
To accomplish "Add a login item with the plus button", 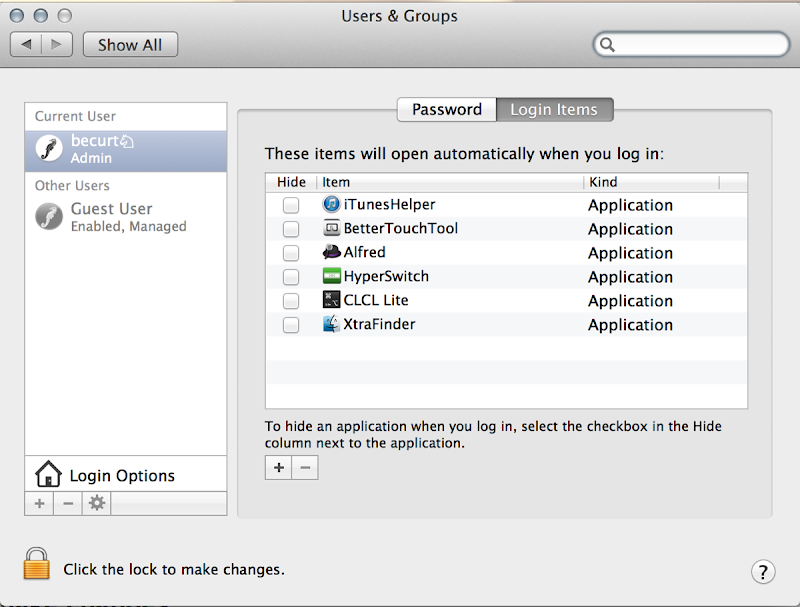I will click(x=279, y=468).
